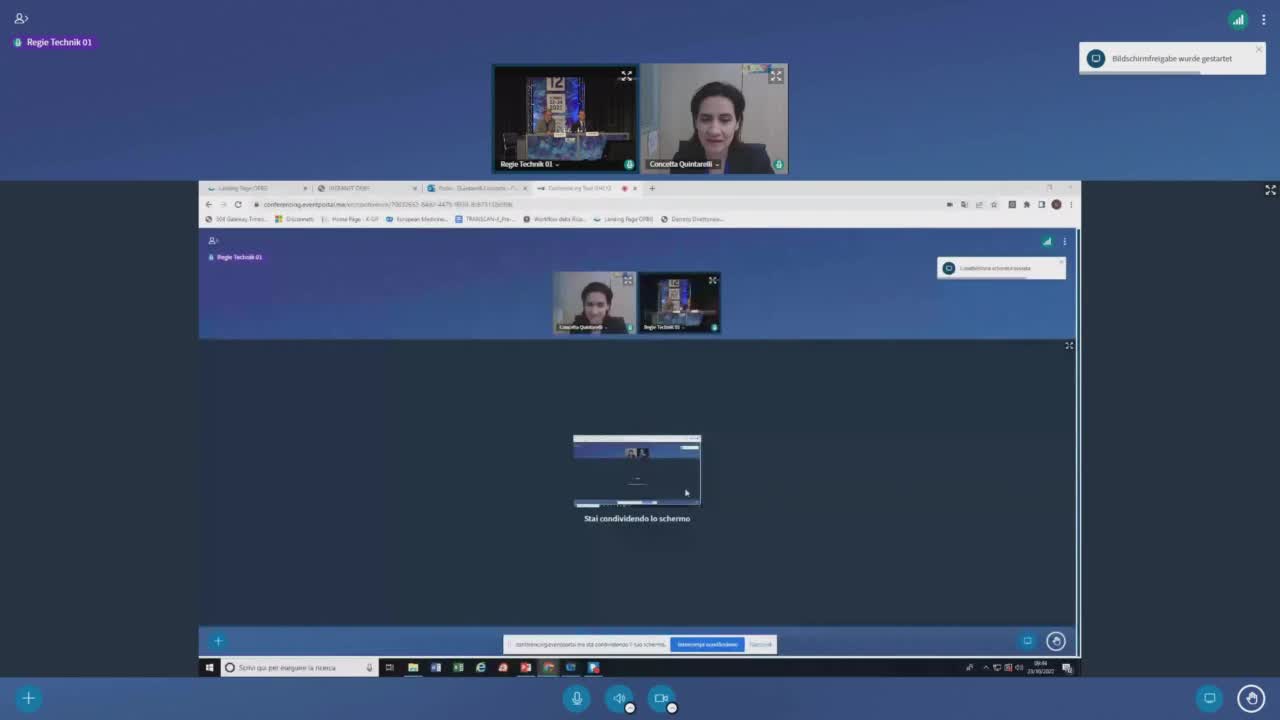Viewport: 1280px width, 720px height.
Task: Click the raise hand icon
Action: click(x=1251, y=698)
